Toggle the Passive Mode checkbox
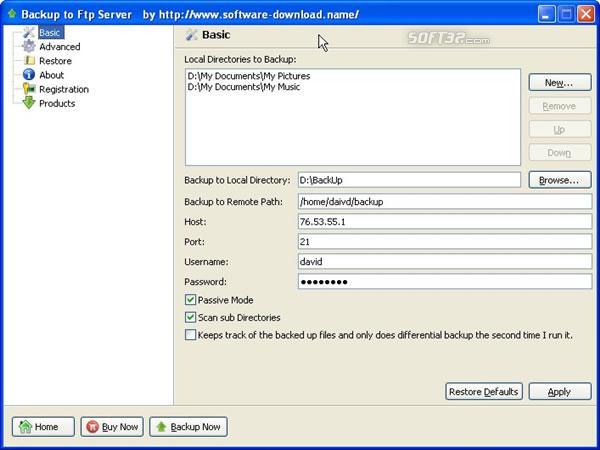The height and width of the screenshot is (450, 600). [x=190, y=300]
